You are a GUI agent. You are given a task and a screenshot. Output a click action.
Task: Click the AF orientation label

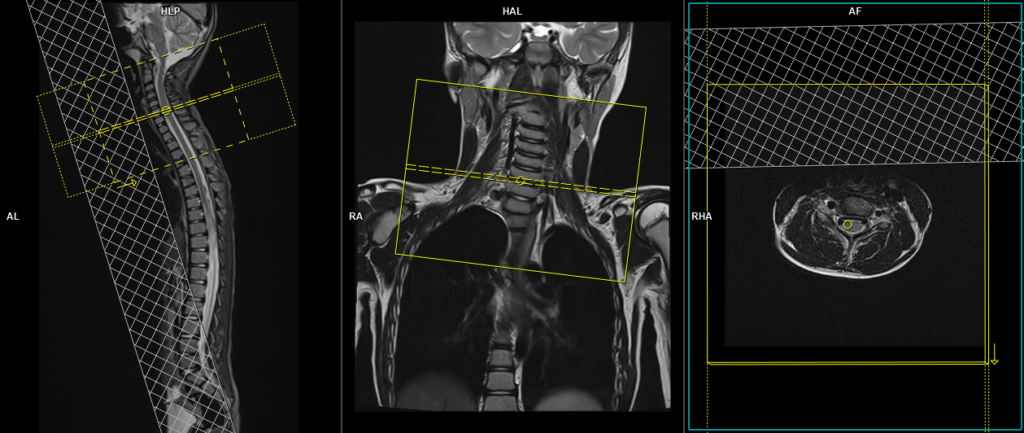point(854,11)
